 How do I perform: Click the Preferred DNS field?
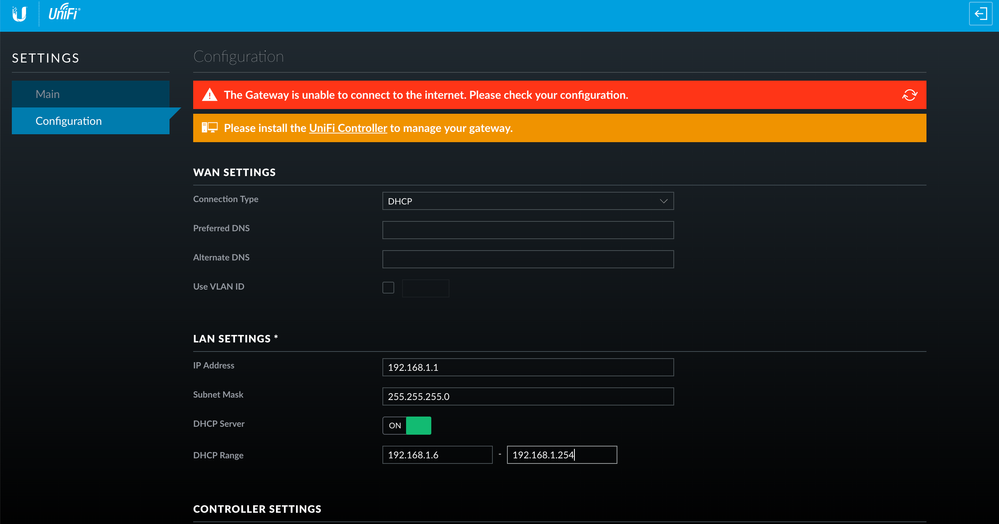pyautogui.click(x=528, y=229)
